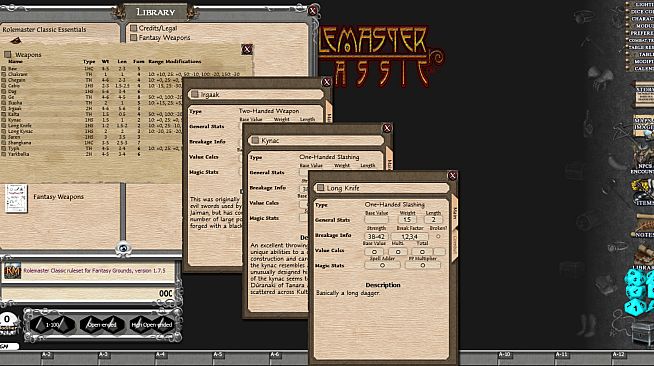The height and width of the screenshot is (366, 654).
Task: Close the Weapons list window
Action: point(247,49)
